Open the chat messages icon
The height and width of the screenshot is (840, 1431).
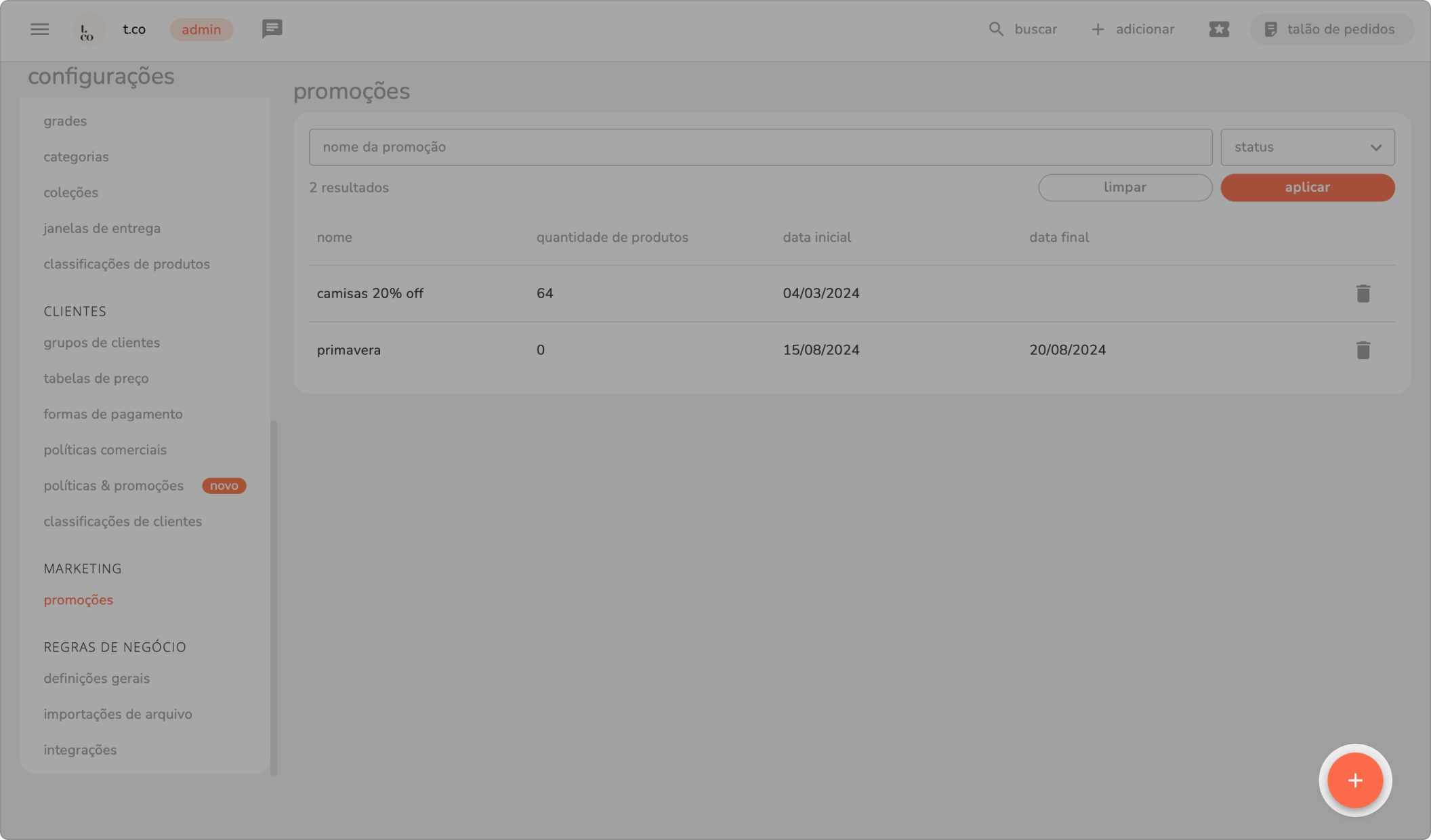272,29
